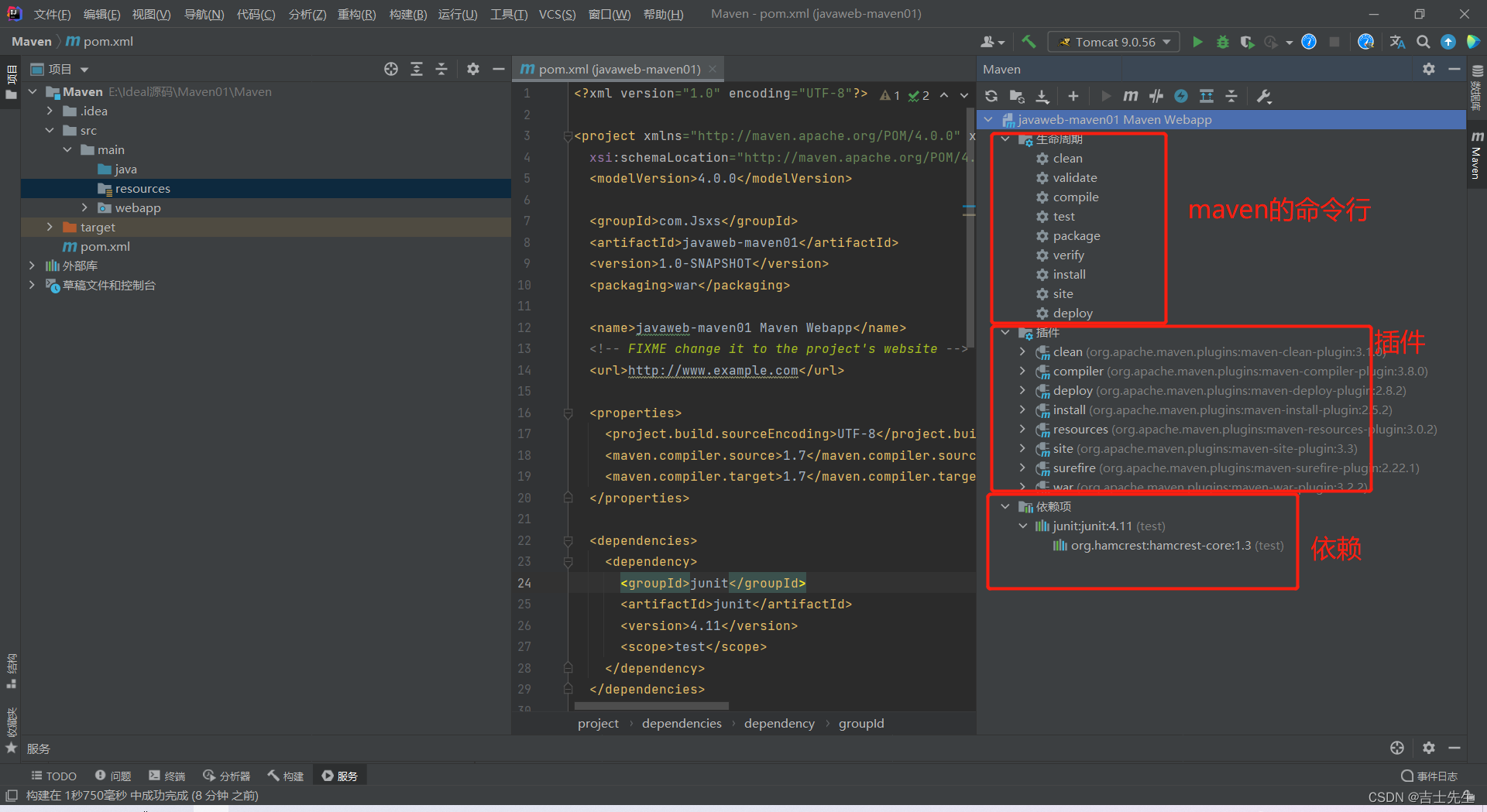Start debugging with the green bug icon

1223,42
